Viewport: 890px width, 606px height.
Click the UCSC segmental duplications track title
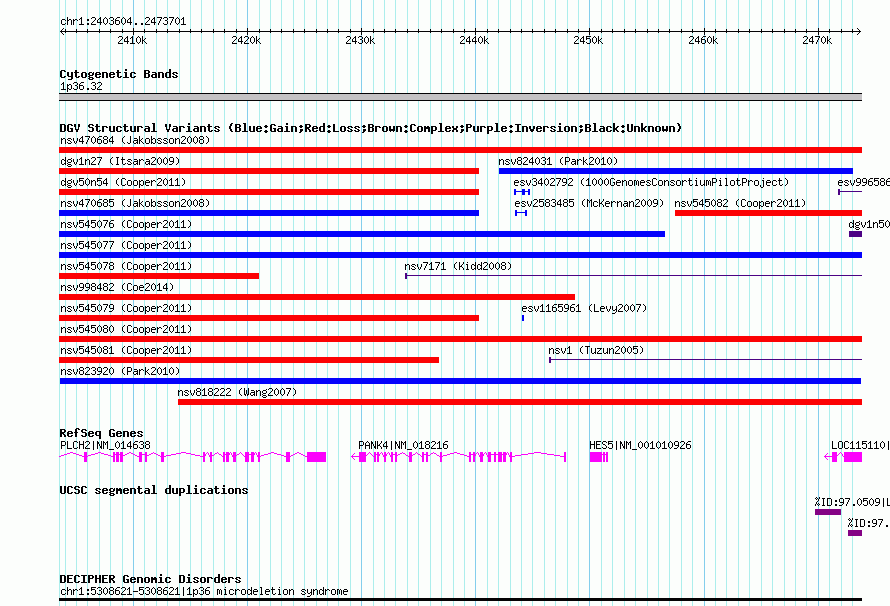point(153,490)
